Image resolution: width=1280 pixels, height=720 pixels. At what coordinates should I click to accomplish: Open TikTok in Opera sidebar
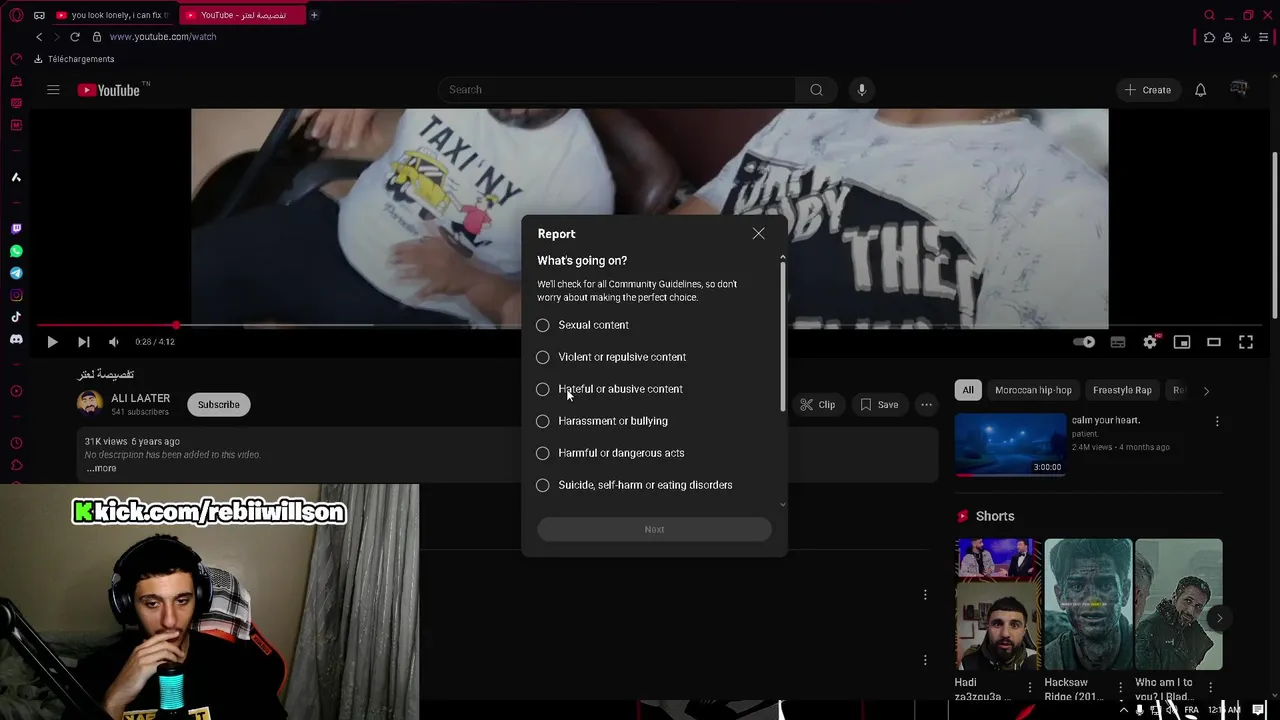[16, 317]
